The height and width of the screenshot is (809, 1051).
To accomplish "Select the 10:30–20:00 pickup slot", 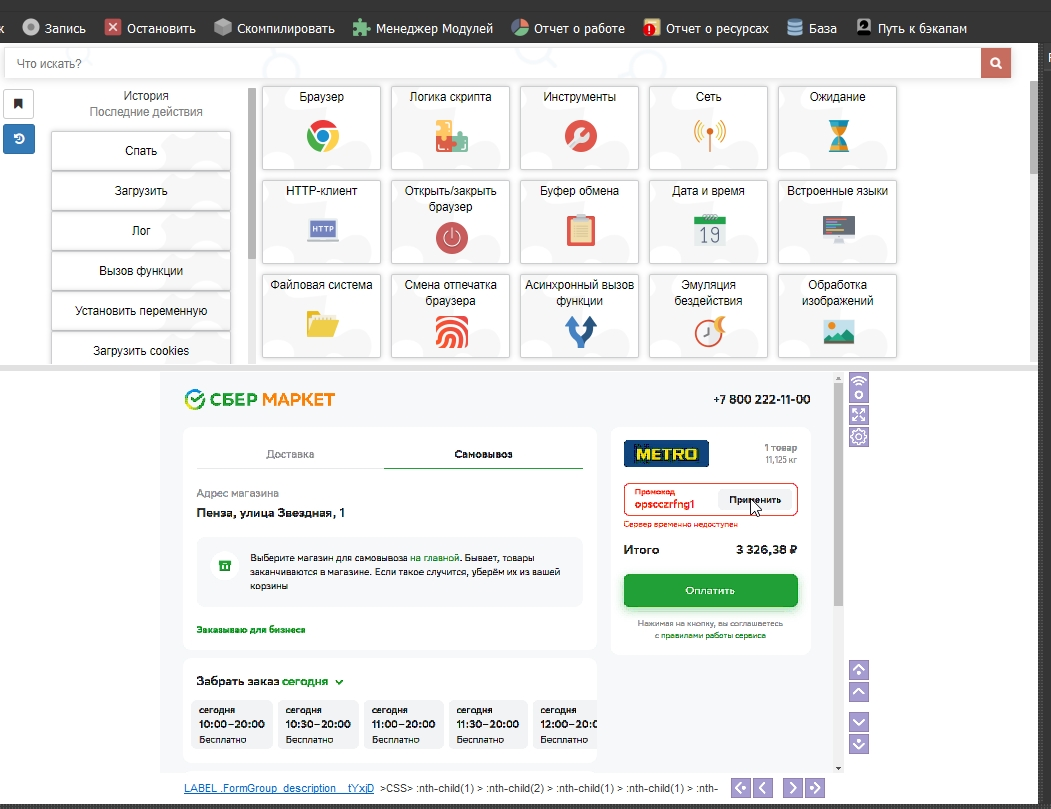I will pyautogui.click(x=318, y=724).
